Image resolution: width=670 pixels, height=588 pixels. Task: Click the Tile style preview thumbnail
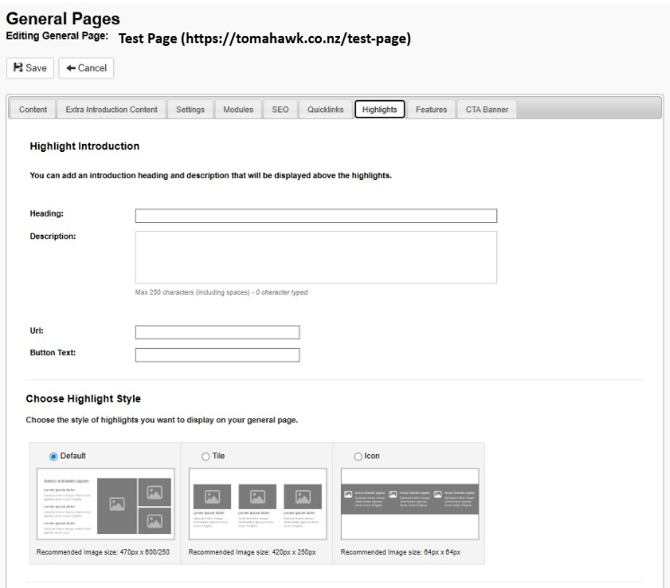pos(256,504)
